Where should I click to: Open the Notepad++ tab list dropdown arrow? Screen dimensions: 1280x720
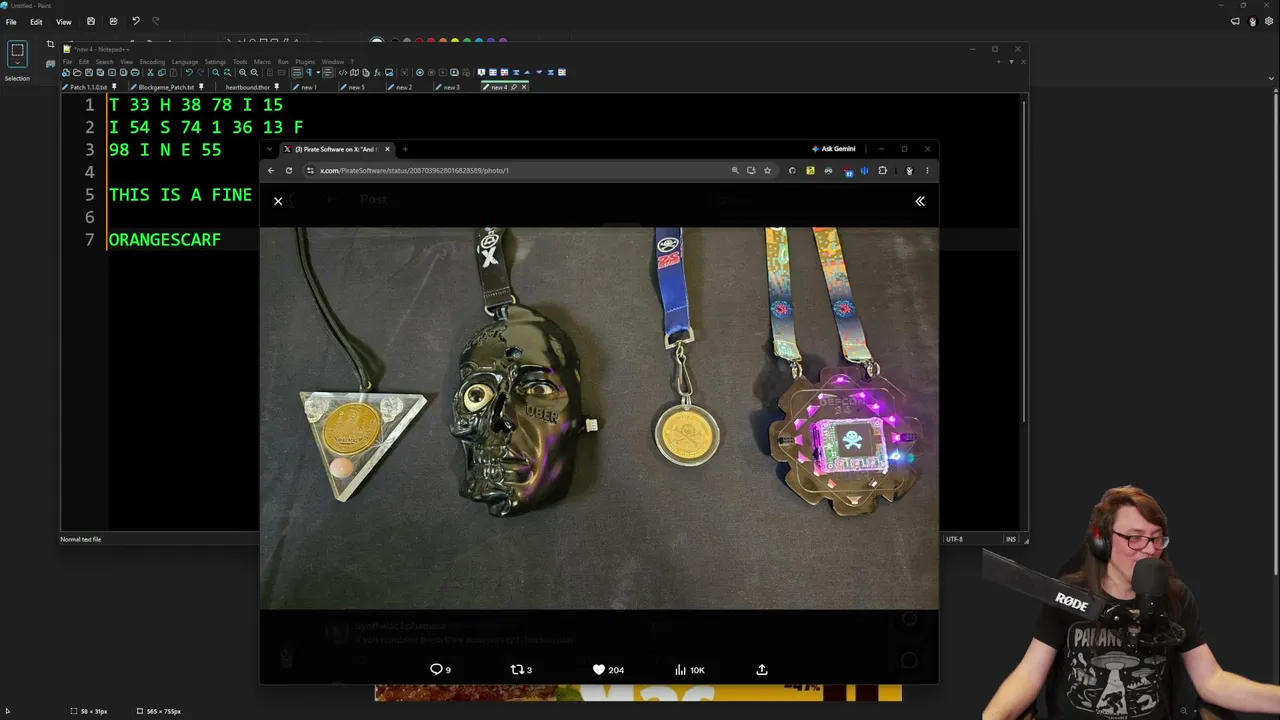pos(1011,62)
